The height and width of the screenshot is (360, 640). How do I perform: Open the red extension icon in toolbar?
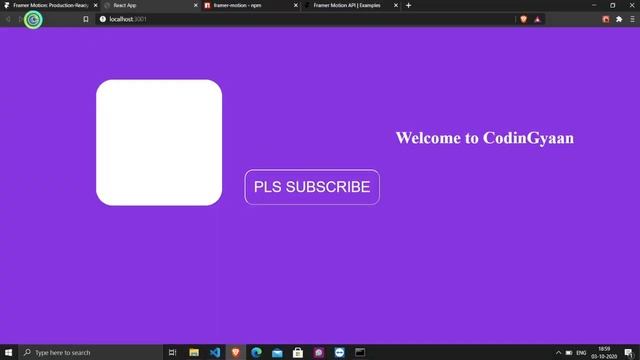coord(606,19)
